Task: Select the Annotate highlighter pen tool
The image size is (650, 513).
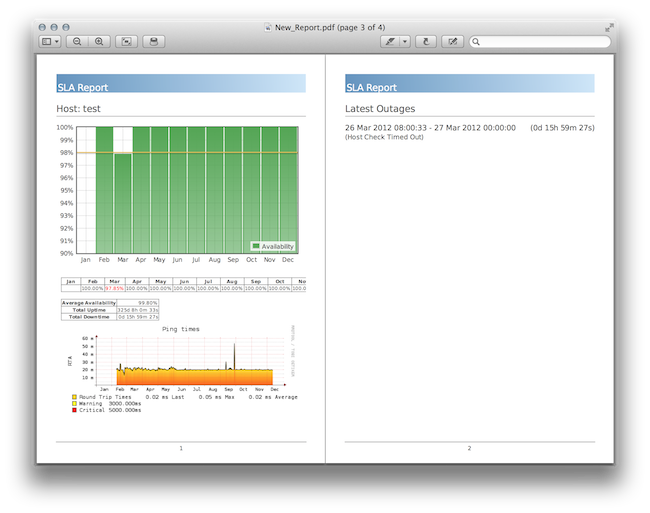Action: point(389,42)
